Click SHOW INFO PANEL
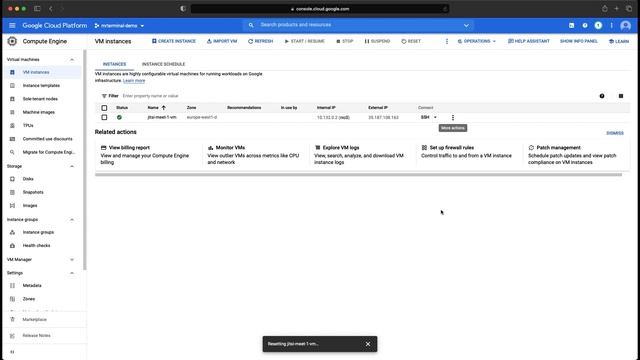The height and width of the screenshot is (360, 640). click(x=578, y=41)
